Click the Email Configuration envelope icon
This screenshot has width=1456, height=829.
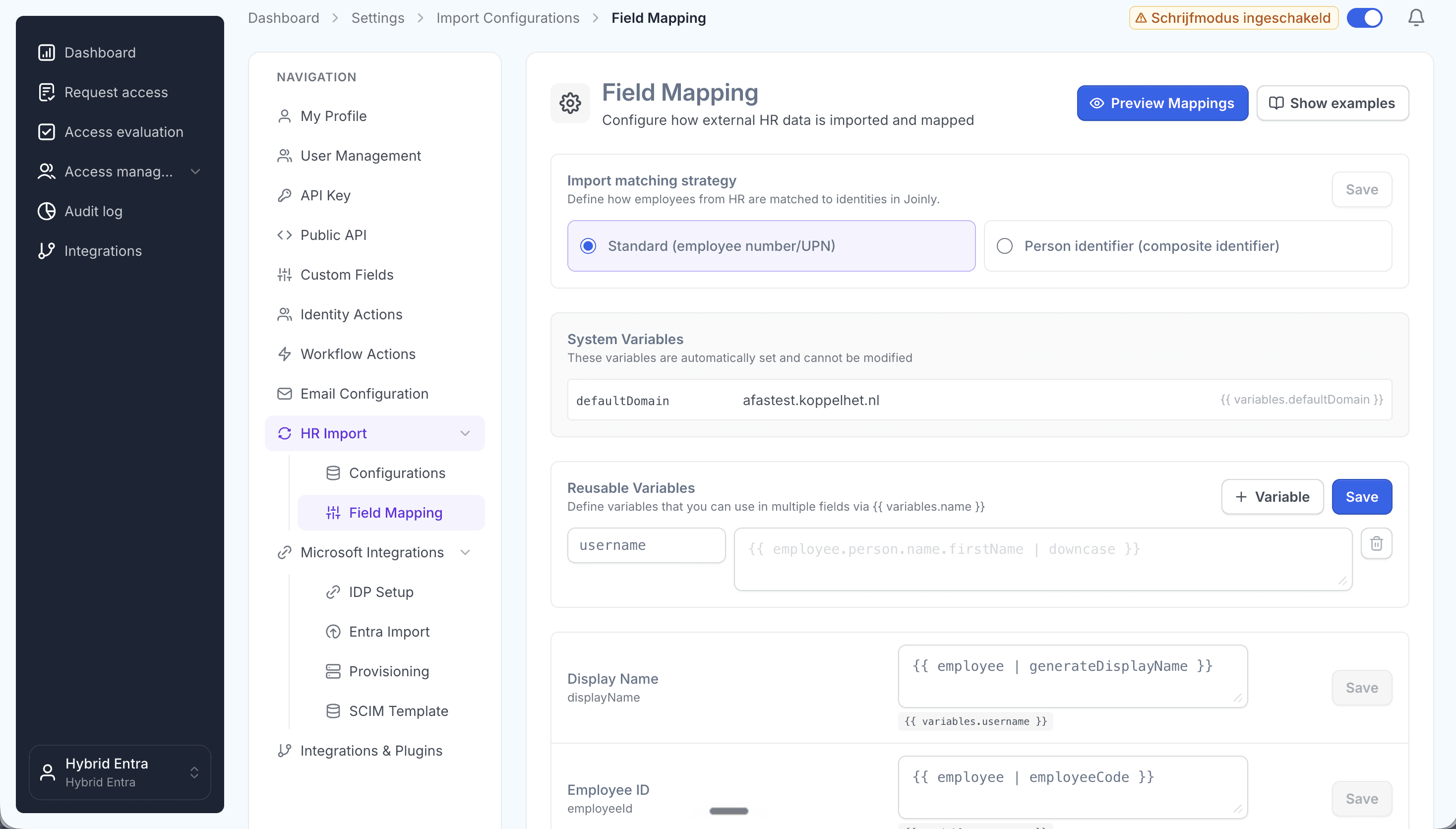(284, 394)
